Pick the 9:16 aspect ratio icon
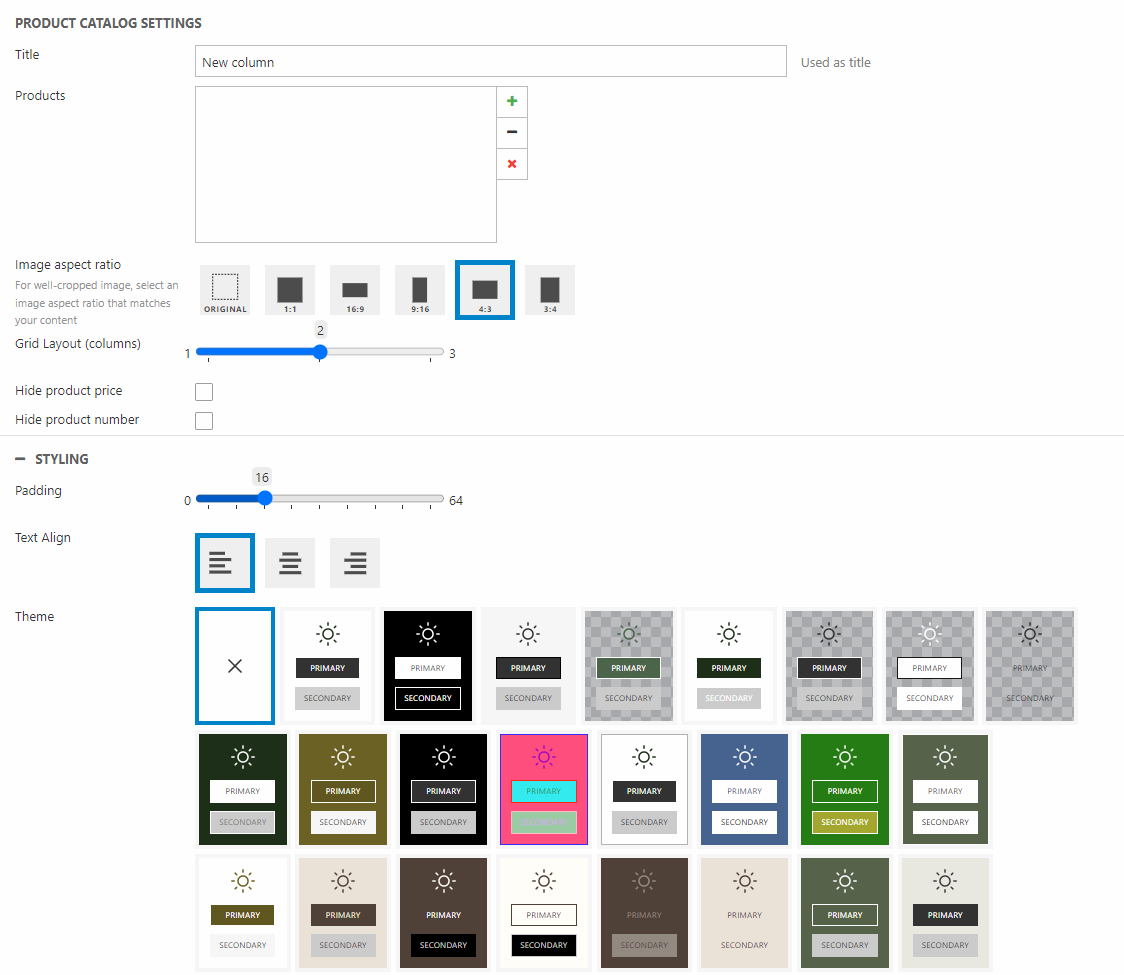 tap(420, 290)
